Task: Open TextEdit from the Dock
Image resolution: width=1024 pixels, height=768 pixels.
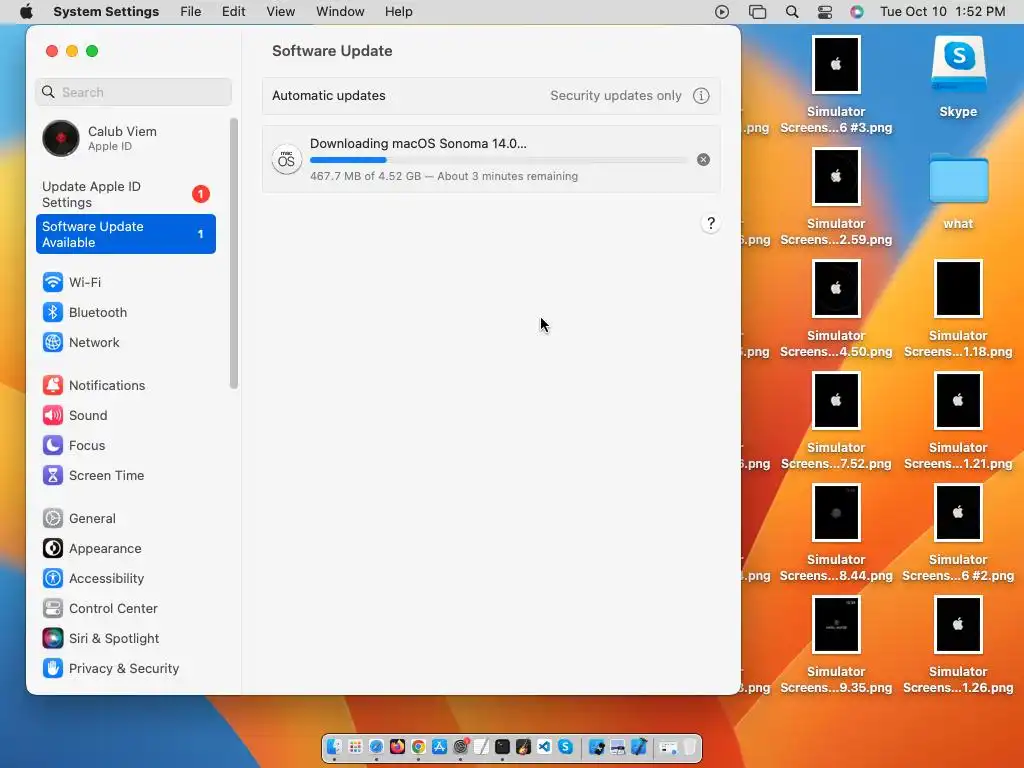Action: [481, 746]
